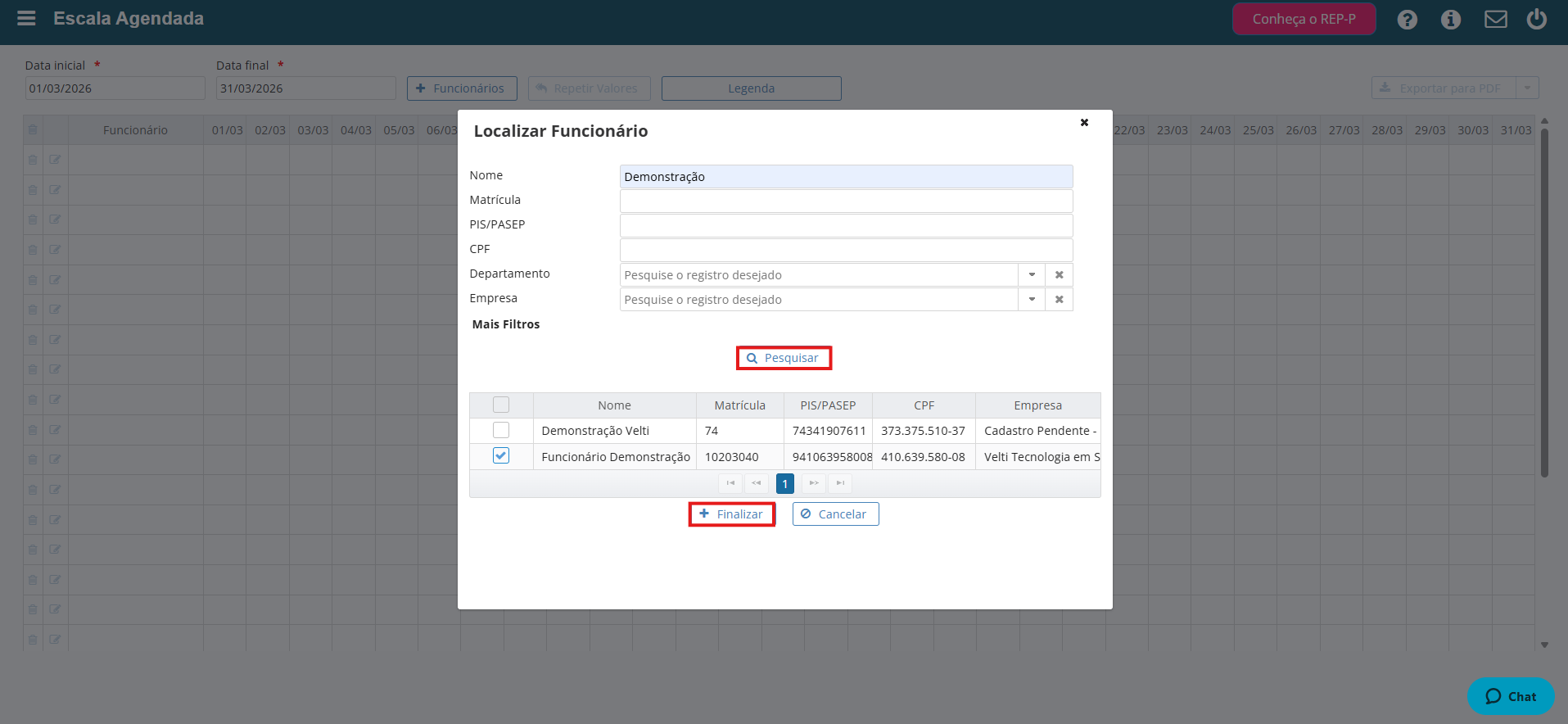Click the Exportar para PDF button

1444,88
